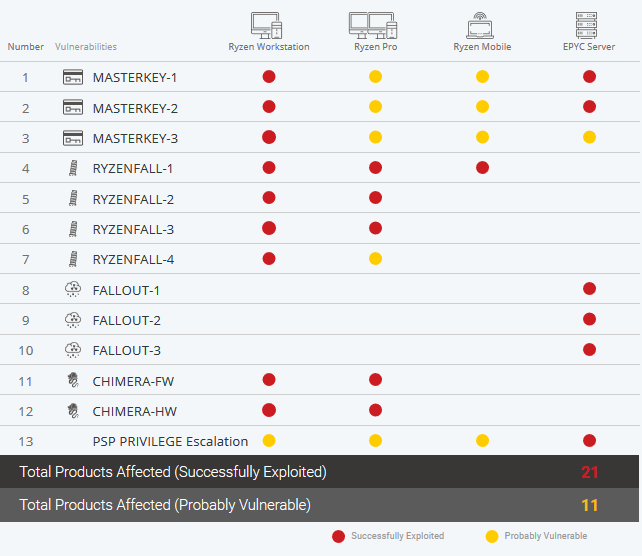Select the RYZENFALL-2 vulnerability name
This screenshot has height=556, width=642.
coord(133,199)
